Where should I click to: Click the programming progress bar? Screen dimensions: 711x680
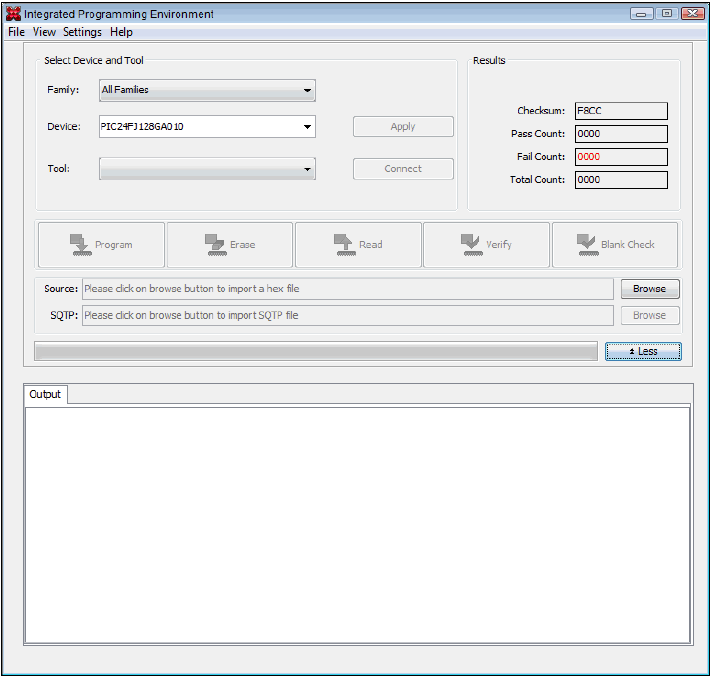[x=316, y=352]
